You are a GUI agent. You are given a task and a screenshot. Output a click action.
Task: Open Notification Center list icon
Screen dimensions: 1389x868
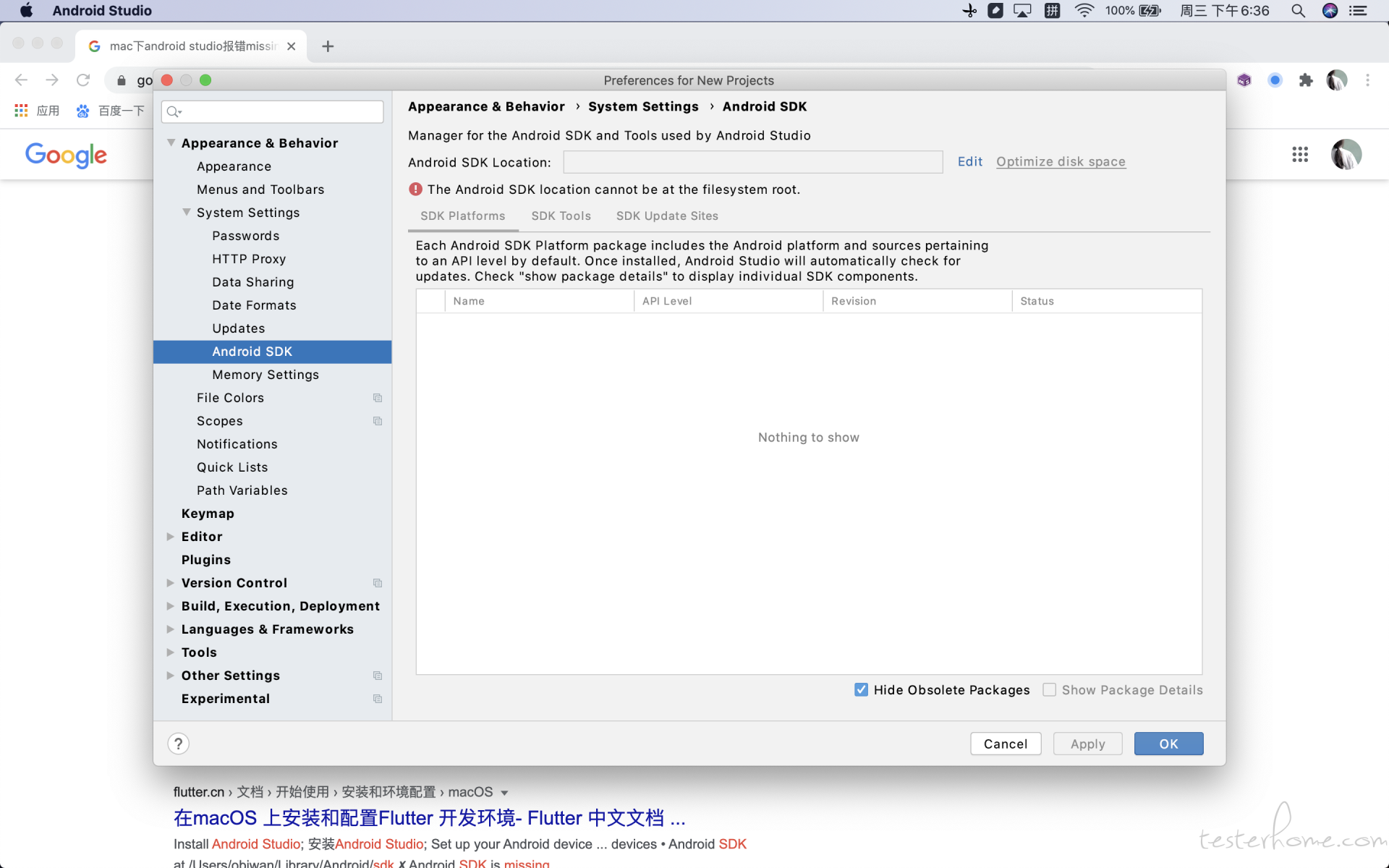click(1358, 10)
